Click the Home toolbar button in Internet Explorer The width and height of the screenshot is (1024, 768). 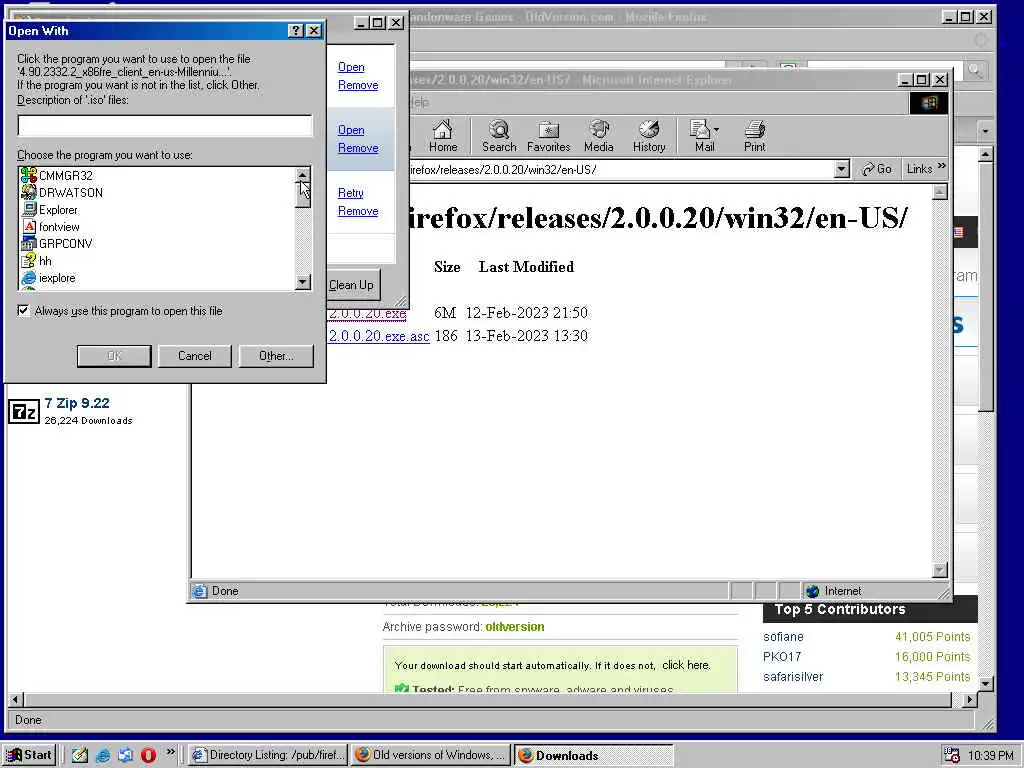click(x=443, y=136)
